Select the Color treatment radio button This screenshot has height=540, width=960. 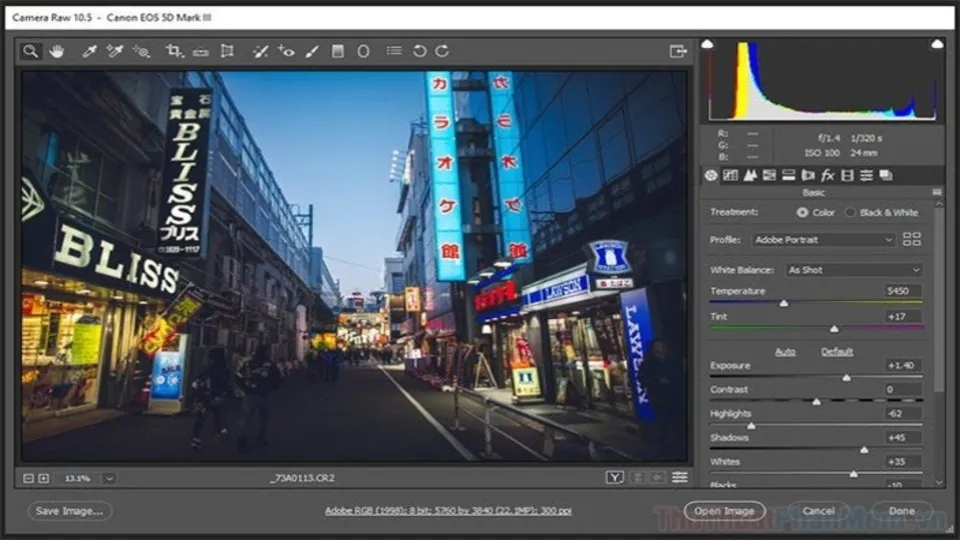click(x=802, y=212)
